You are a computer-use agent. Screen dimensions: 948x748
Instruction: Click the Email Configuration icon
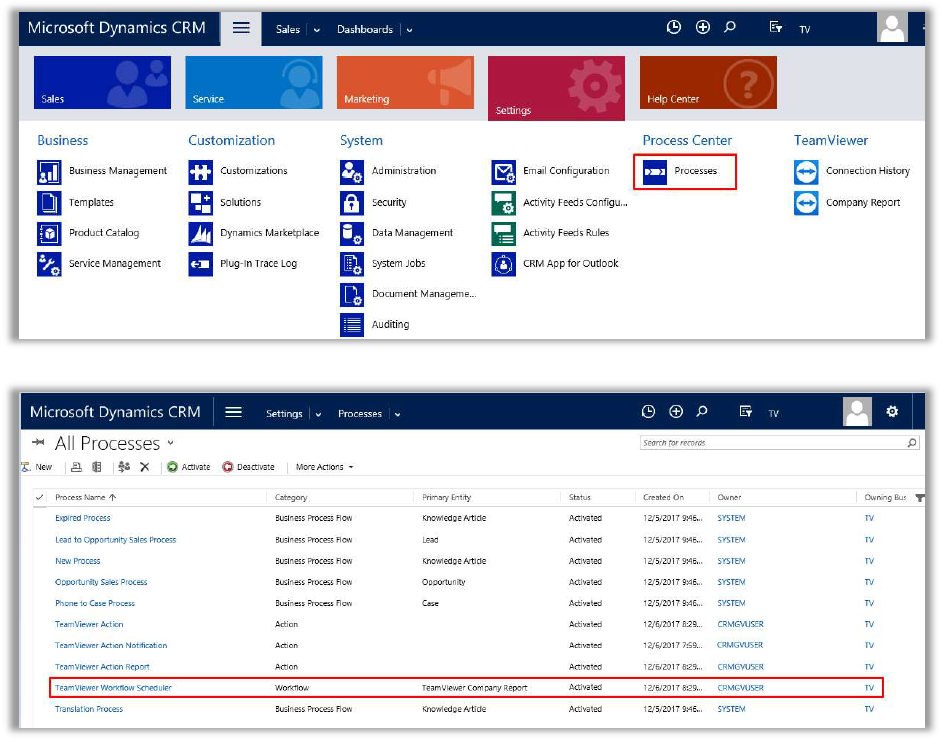(503, 172)
